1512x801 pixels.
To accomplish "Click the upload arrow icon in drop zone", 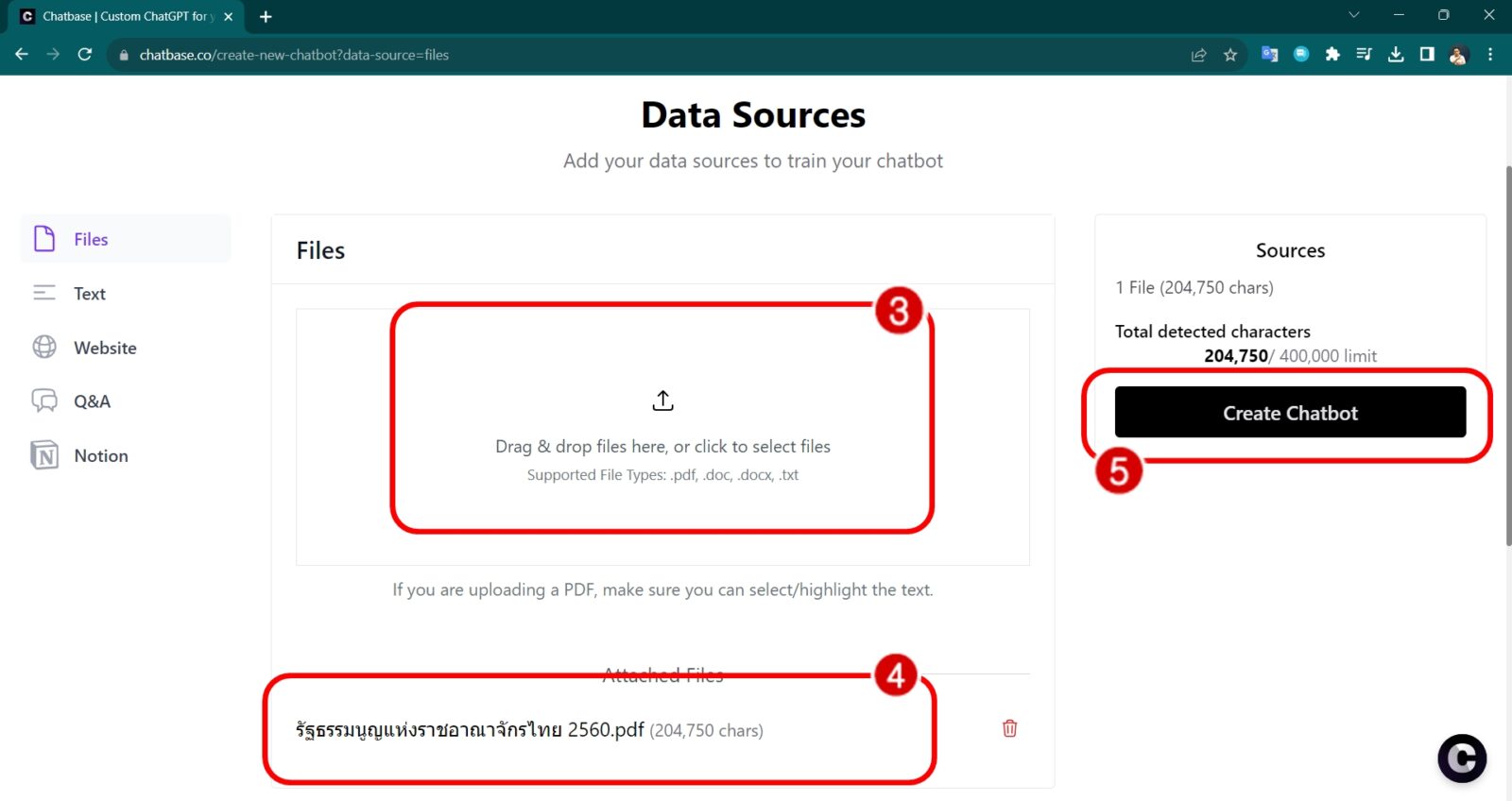I will pos(662,401).
